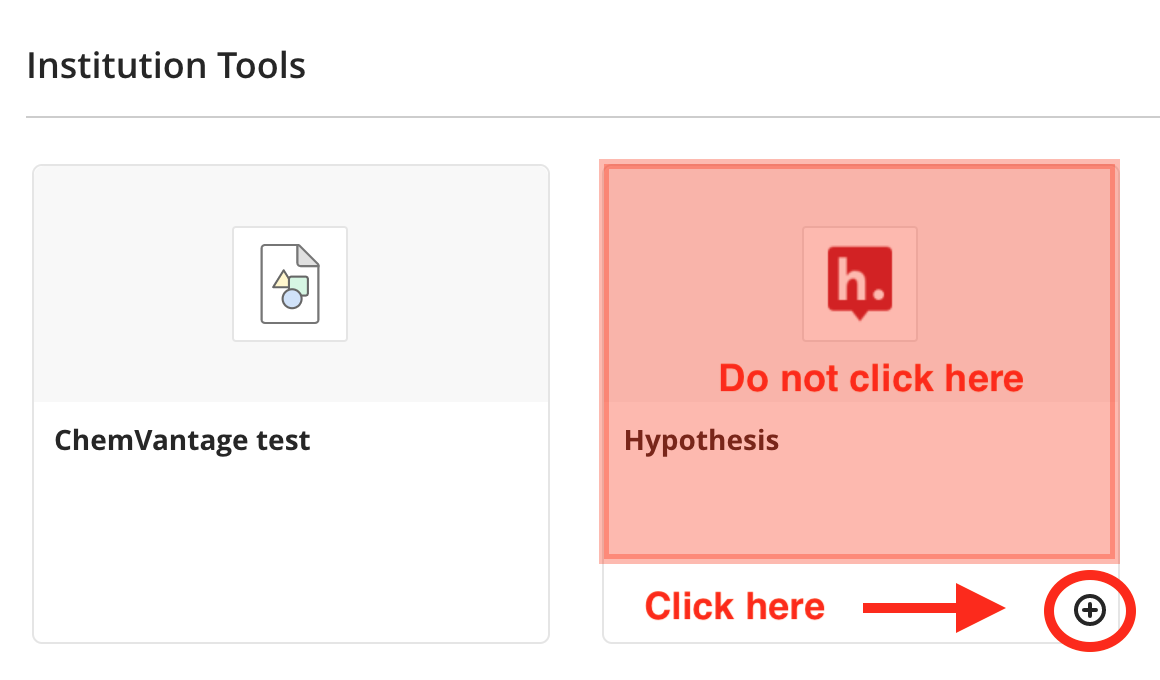This screenshot has height=680, width=1160.
Task: Select the circled add button below Hypothesis
Action: coord(1089,610)
